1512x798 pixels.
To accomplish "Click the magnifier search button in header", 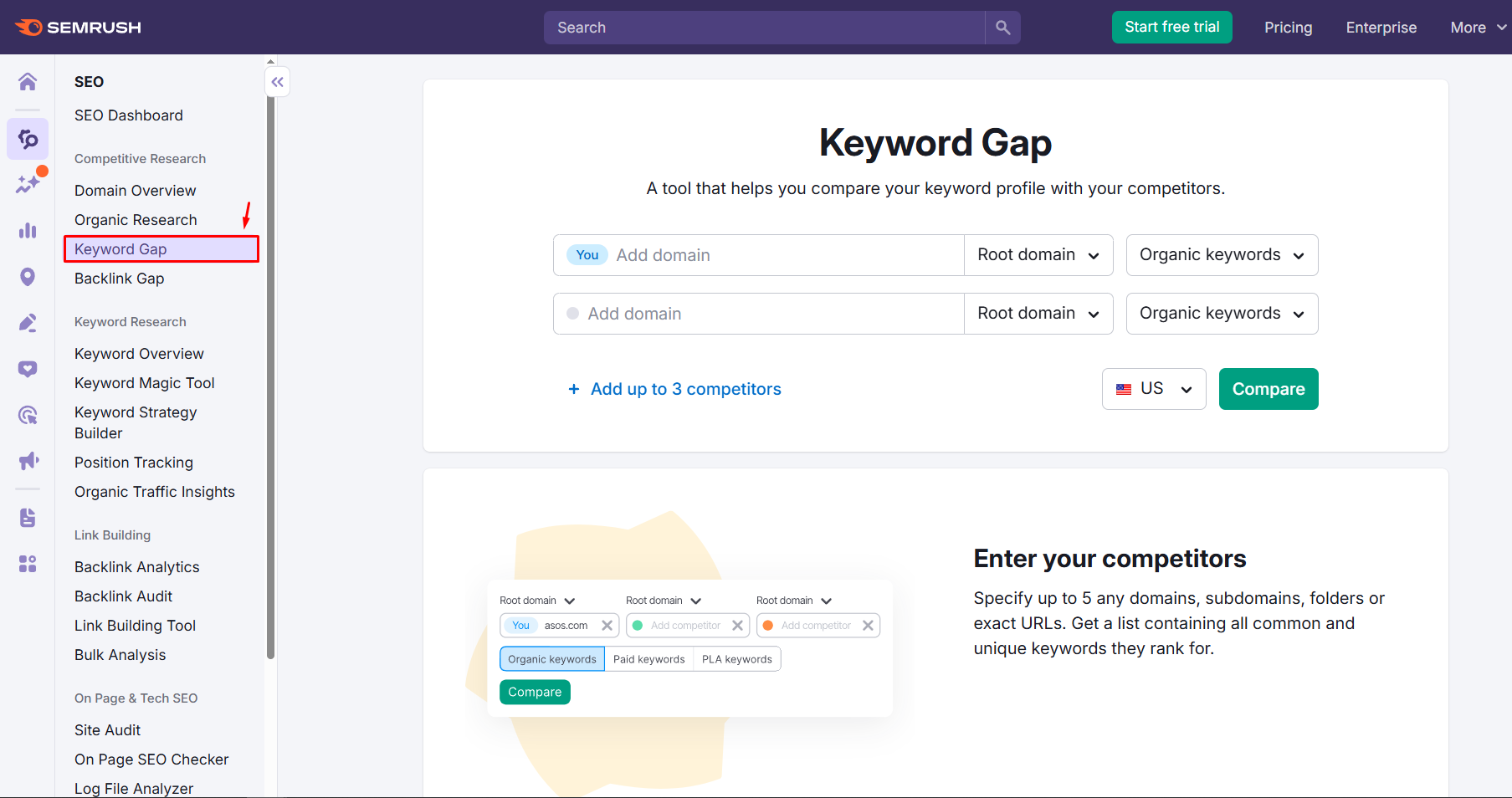I will (1002, 28).
